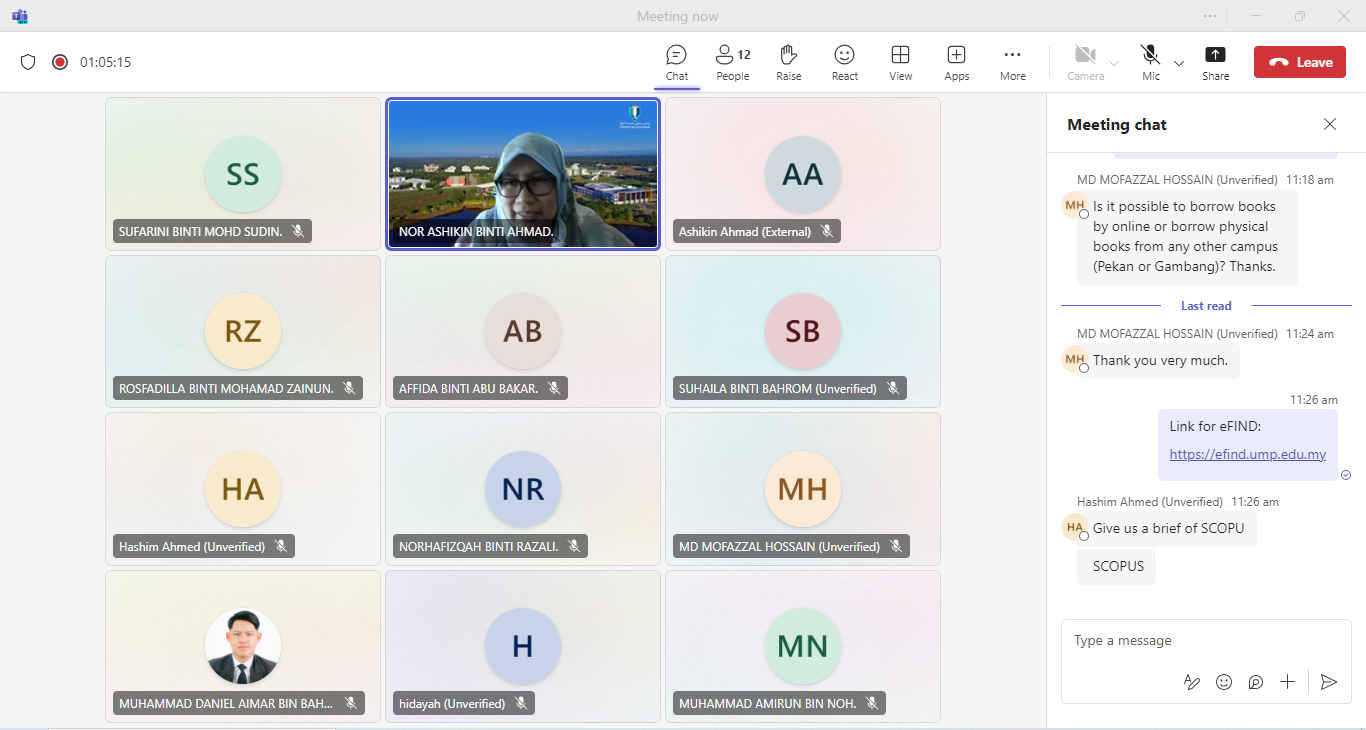
Task: Click the Meeting chat heading
Action: (x=1117, y=124)
